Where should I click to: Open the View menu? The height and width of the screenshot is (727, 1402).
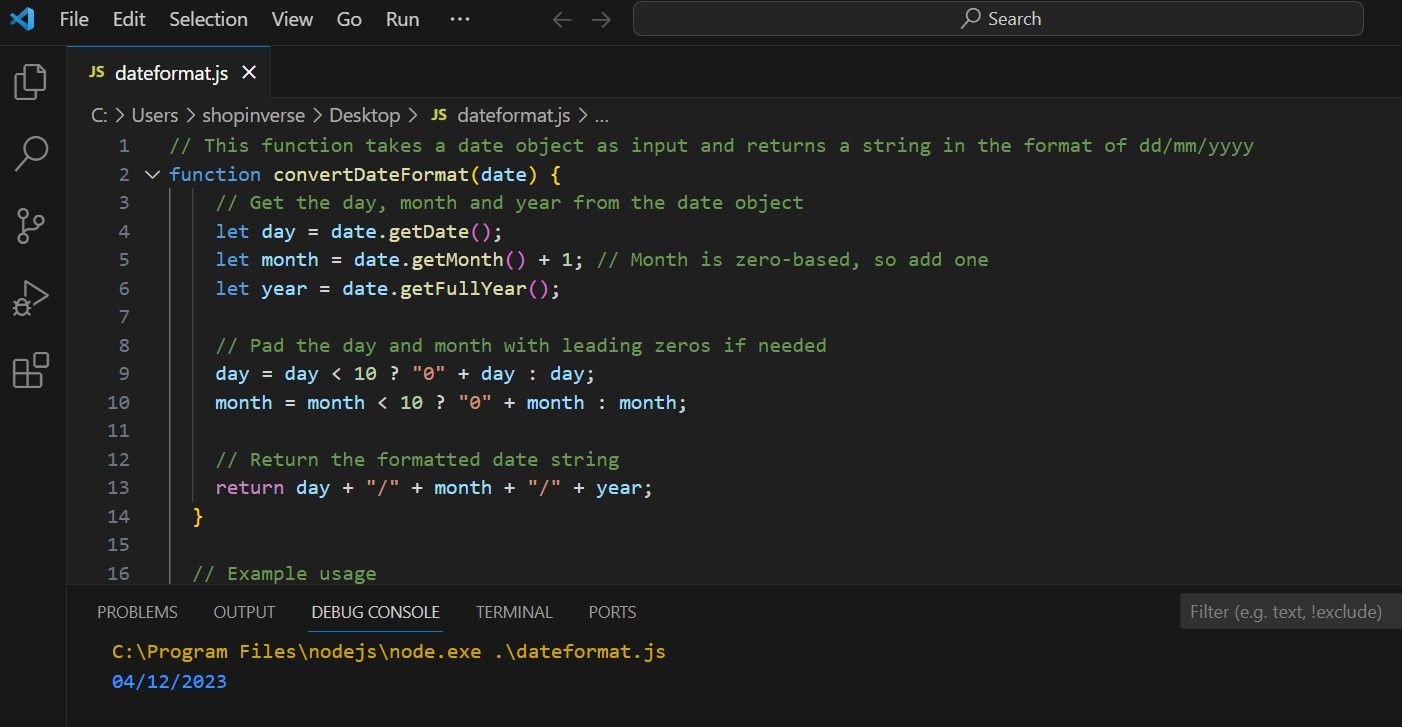tap(292, 19)
